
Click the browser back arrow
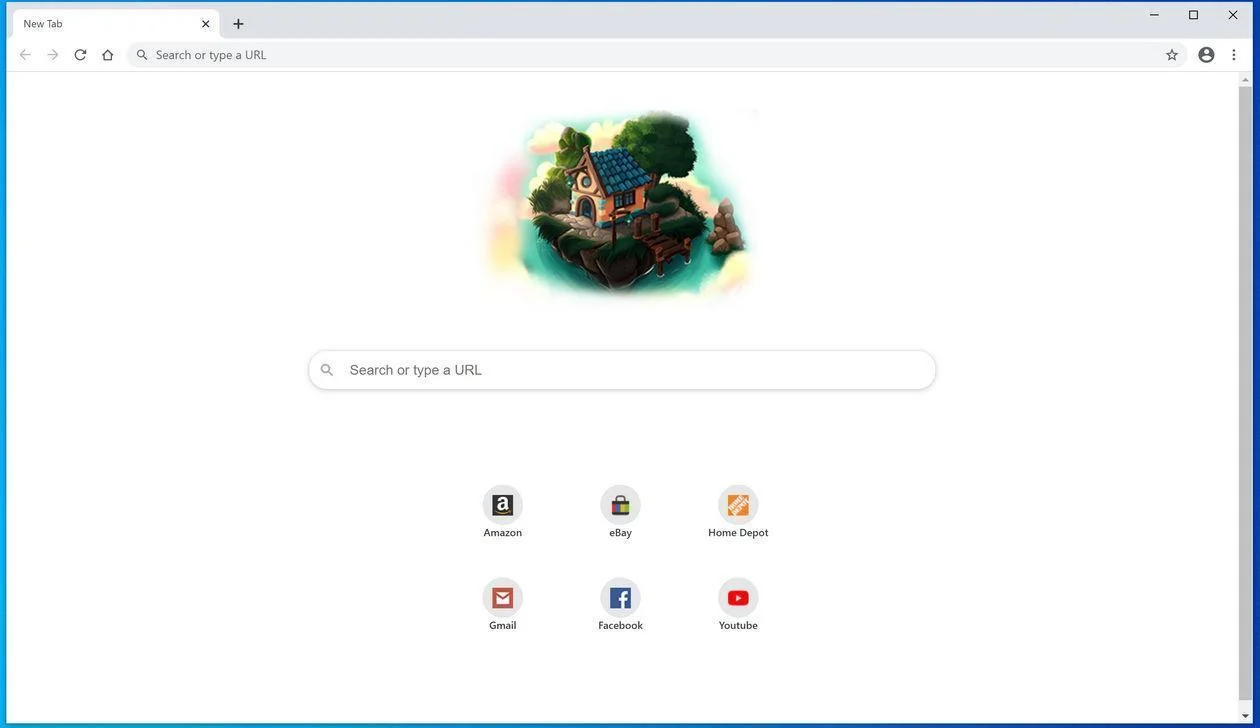tap(25, 55)
